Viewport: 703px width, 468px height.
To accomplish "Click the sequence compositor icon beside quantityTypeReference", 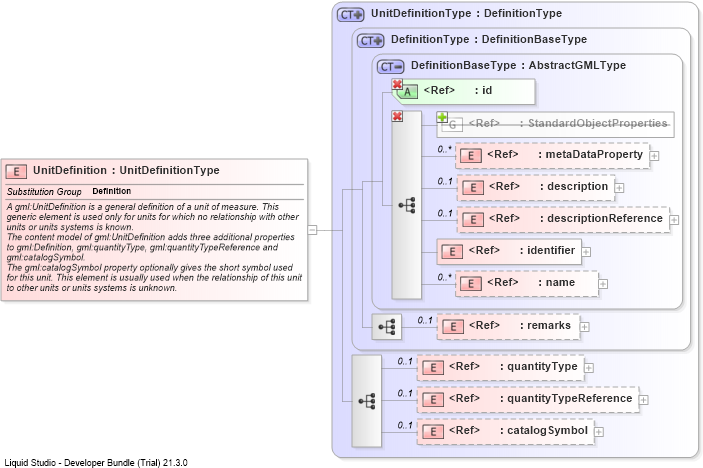I will (367, 401).
